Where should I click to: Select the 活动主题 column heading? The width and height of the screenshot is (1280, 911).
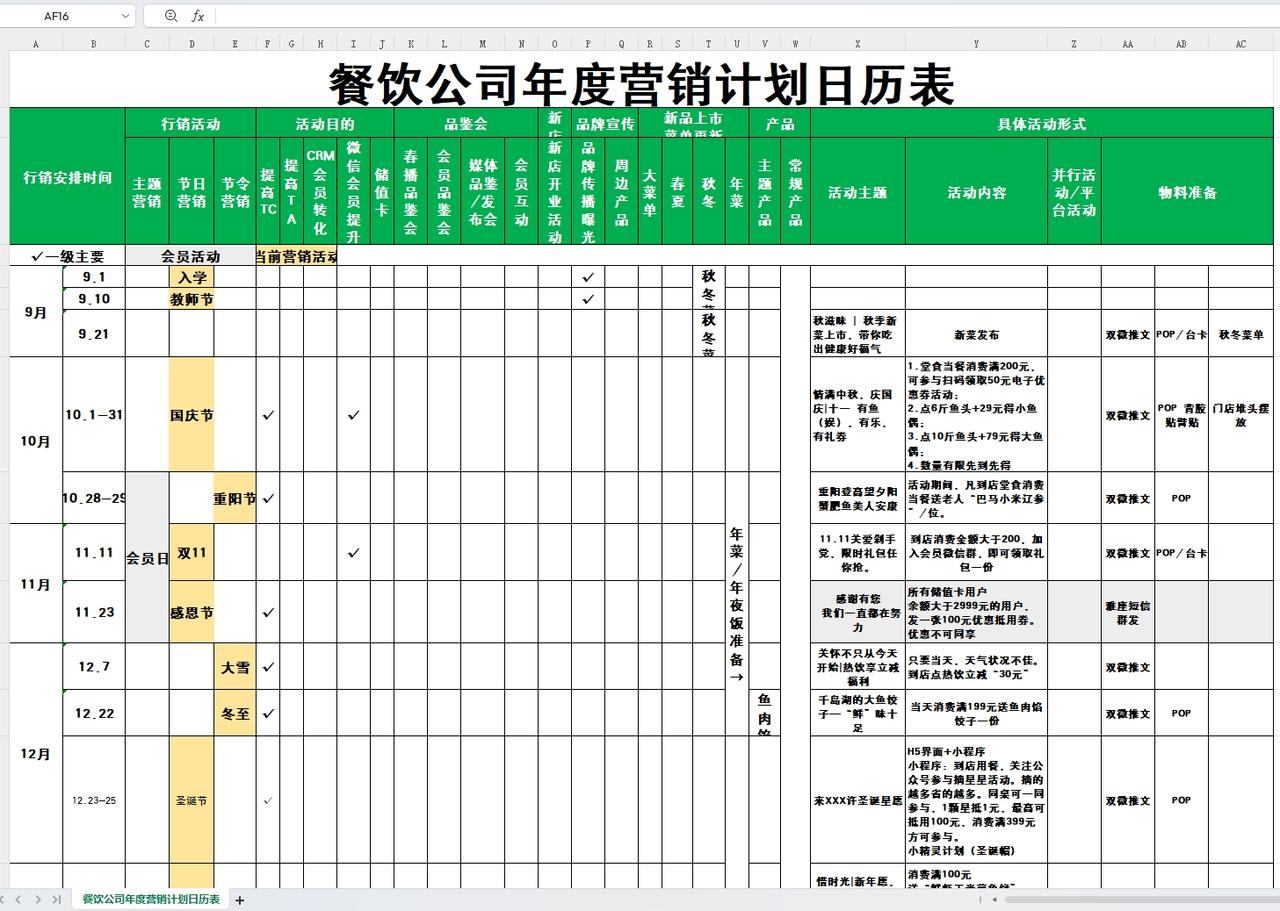[857, 191]
